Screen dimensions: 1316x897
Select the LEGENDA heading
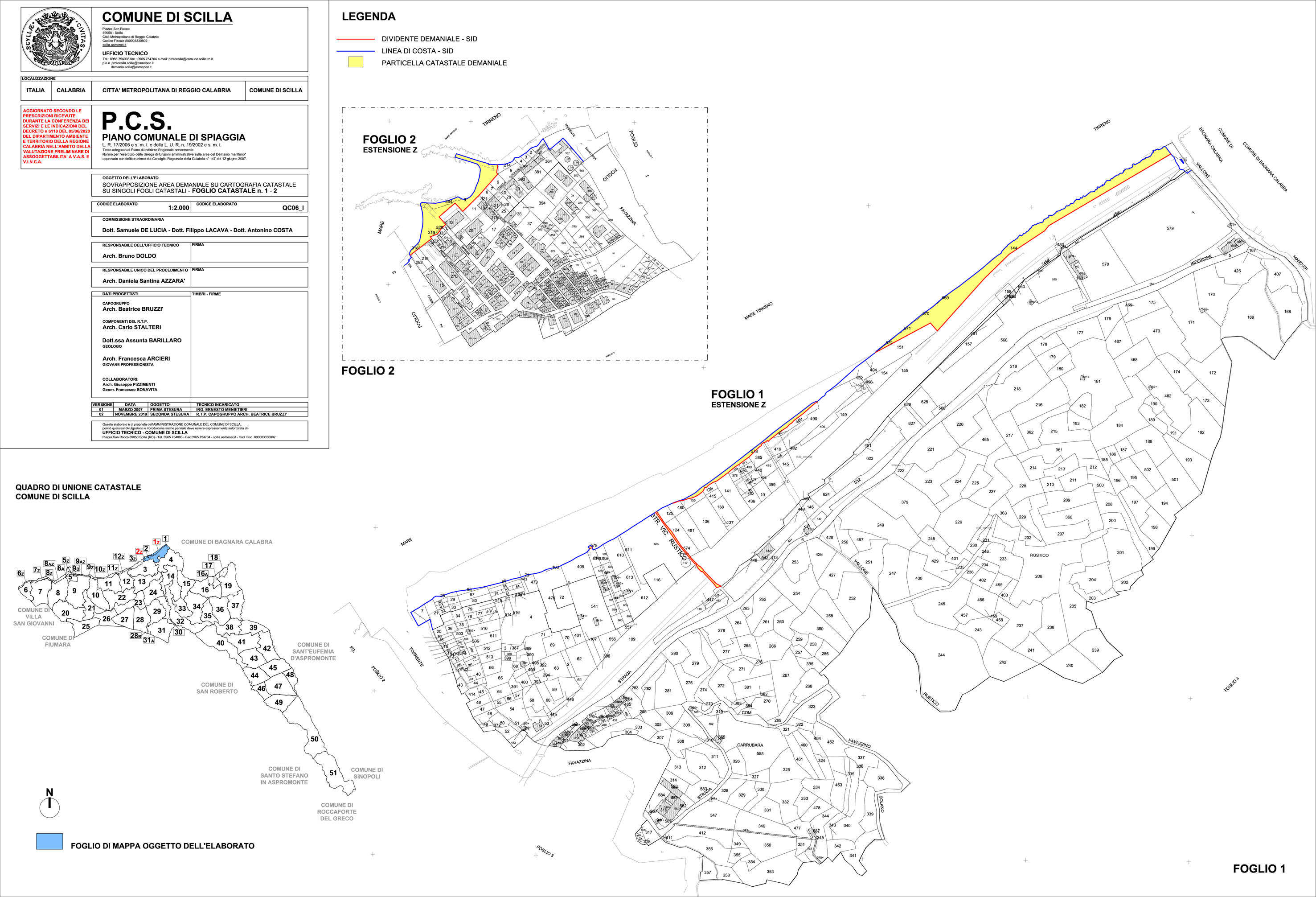[369, 16]
